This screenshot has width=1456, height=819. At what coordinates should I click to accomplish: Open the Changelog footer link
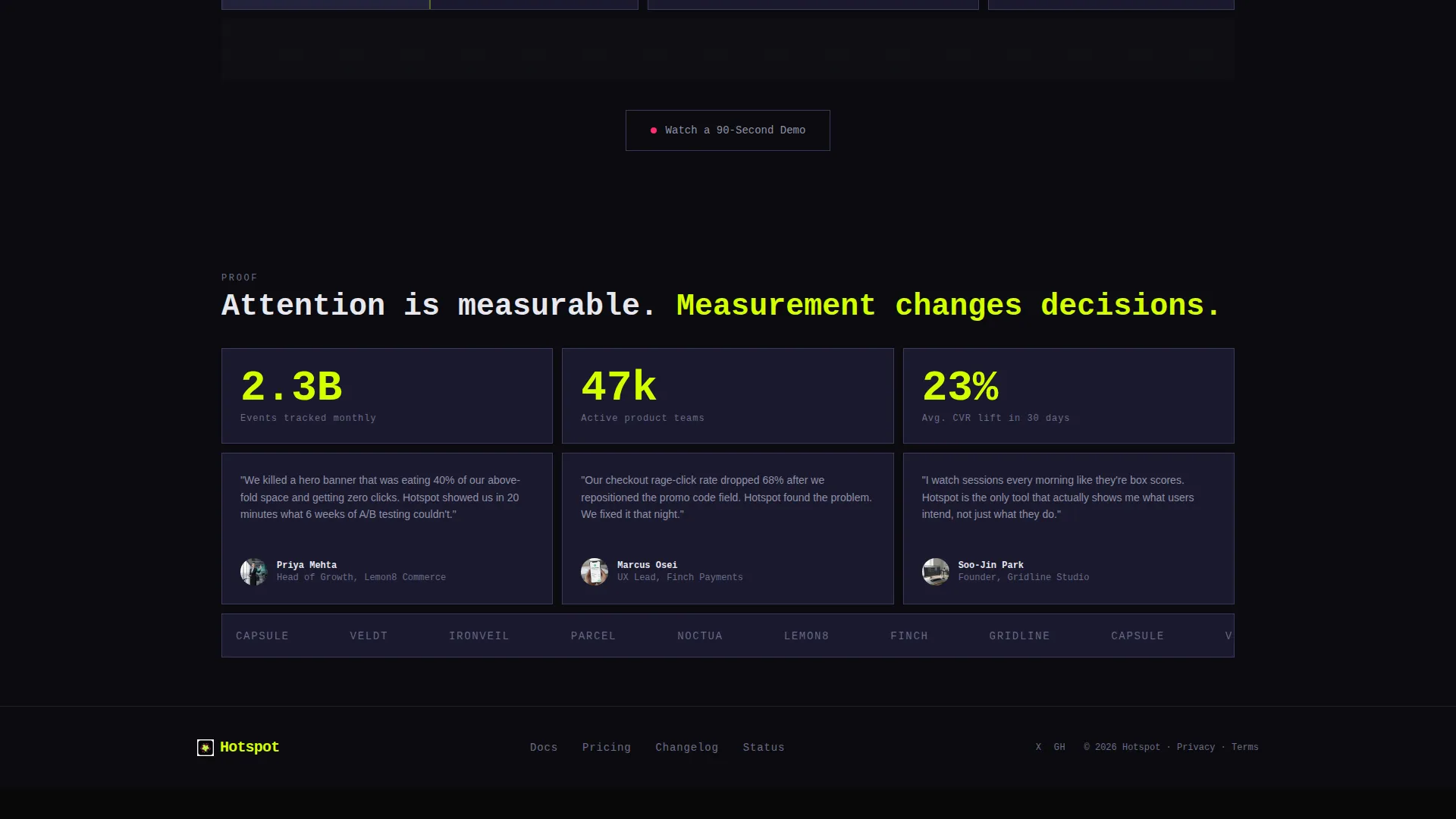point(686,748)
